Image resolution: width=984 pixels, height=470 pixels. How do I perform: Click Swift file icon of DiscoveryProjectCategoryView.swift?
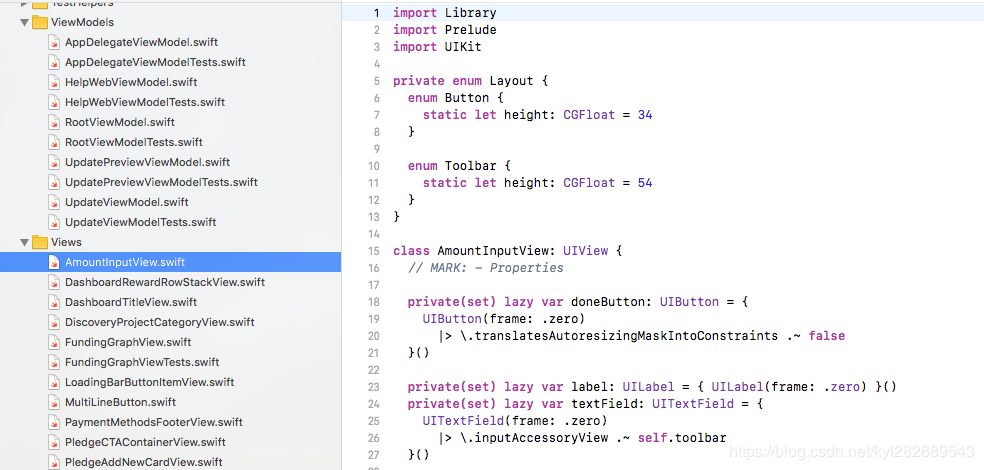[x=55, y=323]
